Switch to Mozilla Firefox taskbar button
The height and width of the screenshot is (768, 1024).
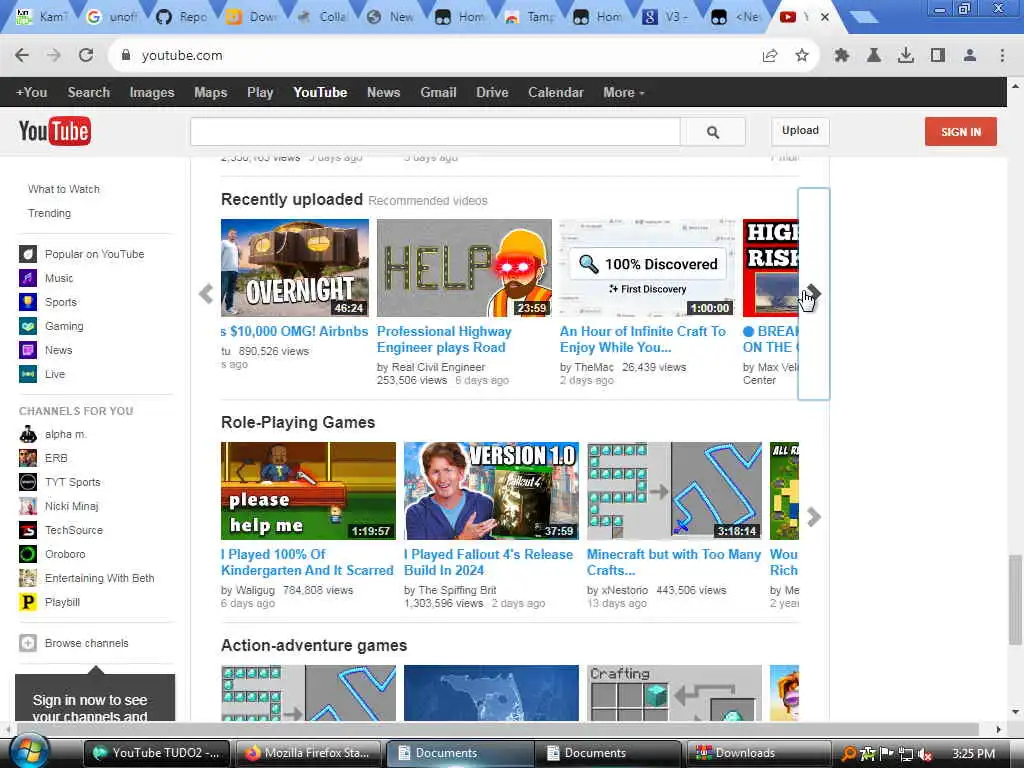click(x=307, y=753)
